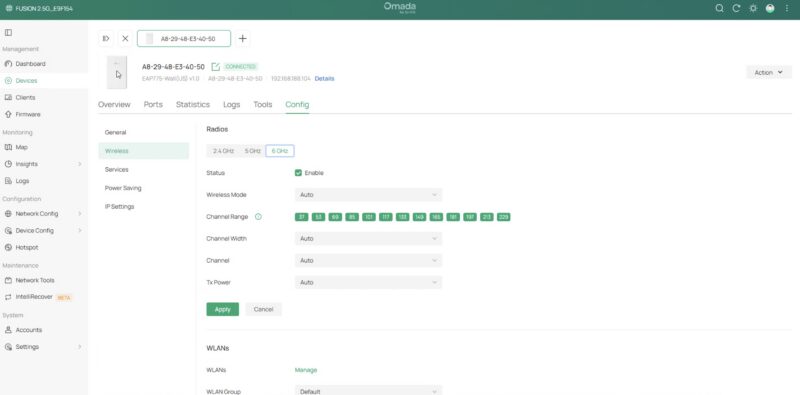Viewport: 800px width, 395px height.
Task: Open the Channel Width dropdown
Action: [368, 239]
